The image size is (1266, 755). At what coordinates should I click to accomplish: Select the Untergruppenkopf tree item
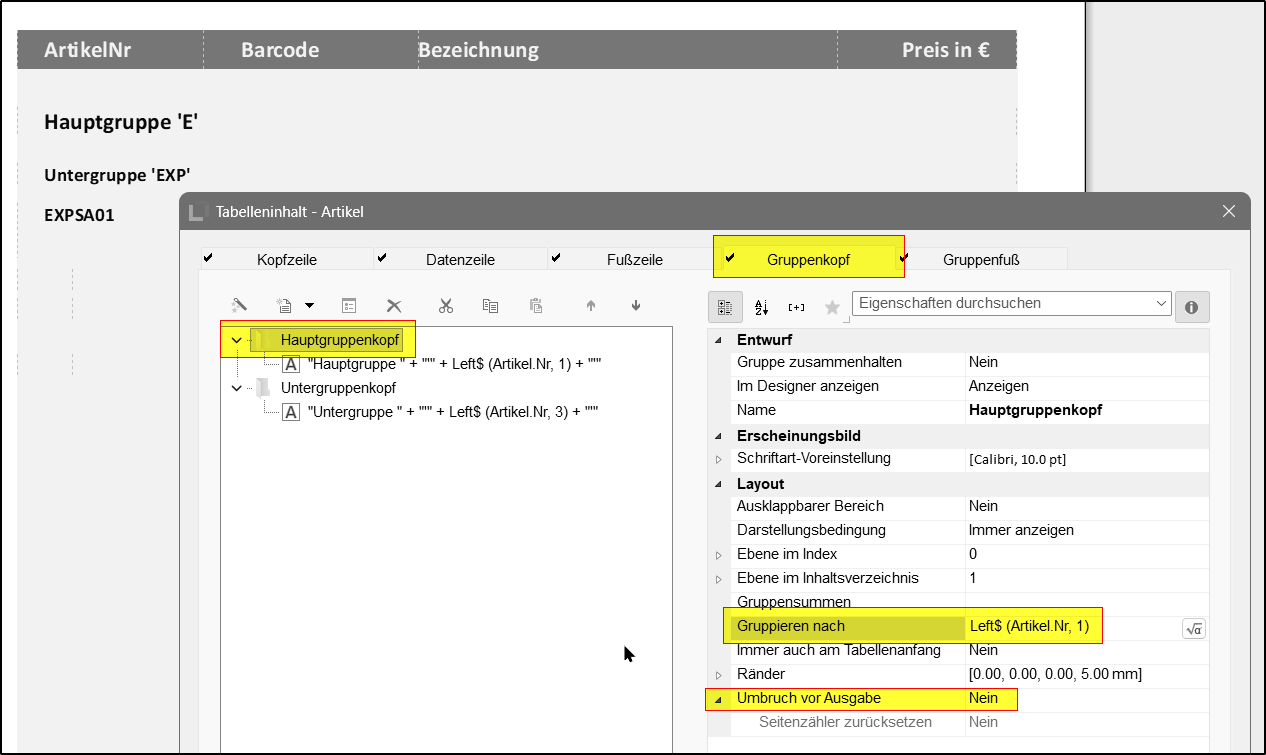tap(338, 388)
